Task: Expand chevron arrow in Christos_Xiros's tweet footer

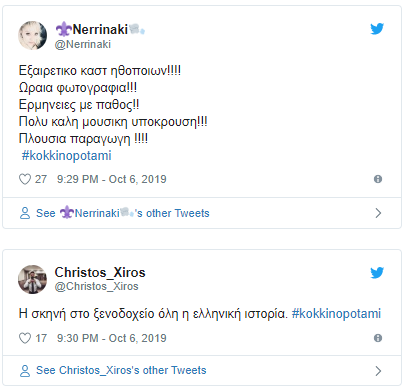Action: point(378,371)
